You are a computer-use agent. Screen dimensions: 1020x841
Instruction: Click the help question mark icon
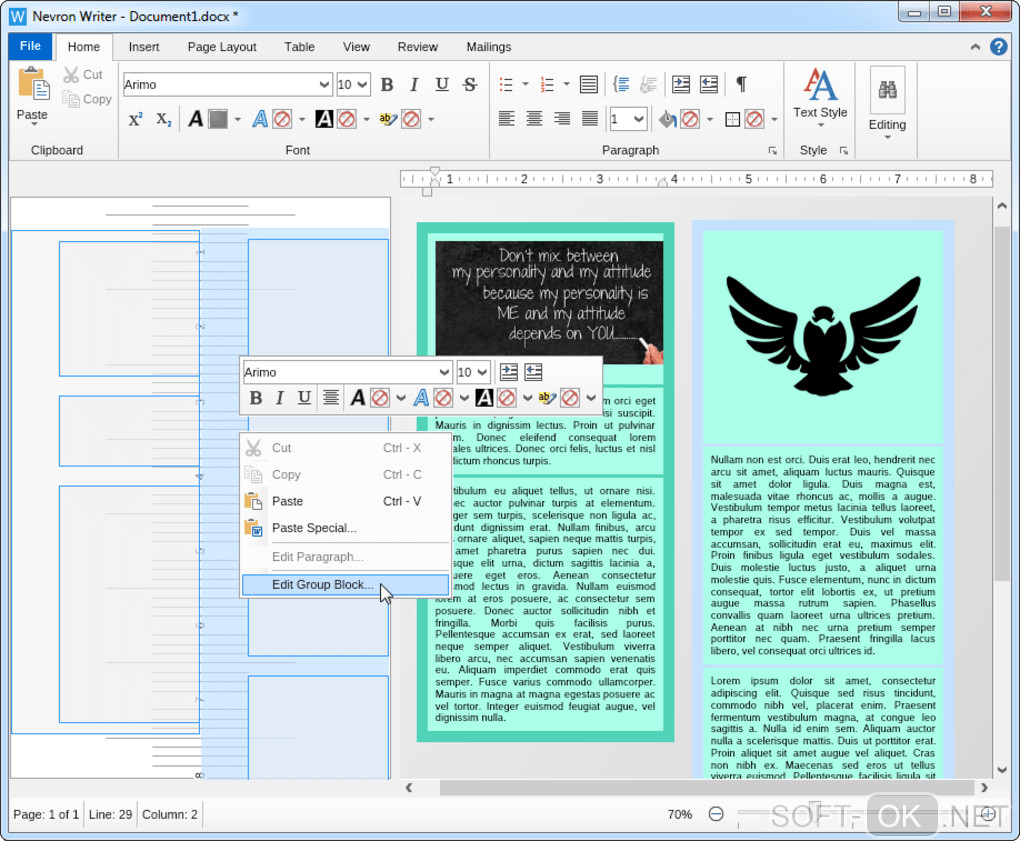pos(998,47)
